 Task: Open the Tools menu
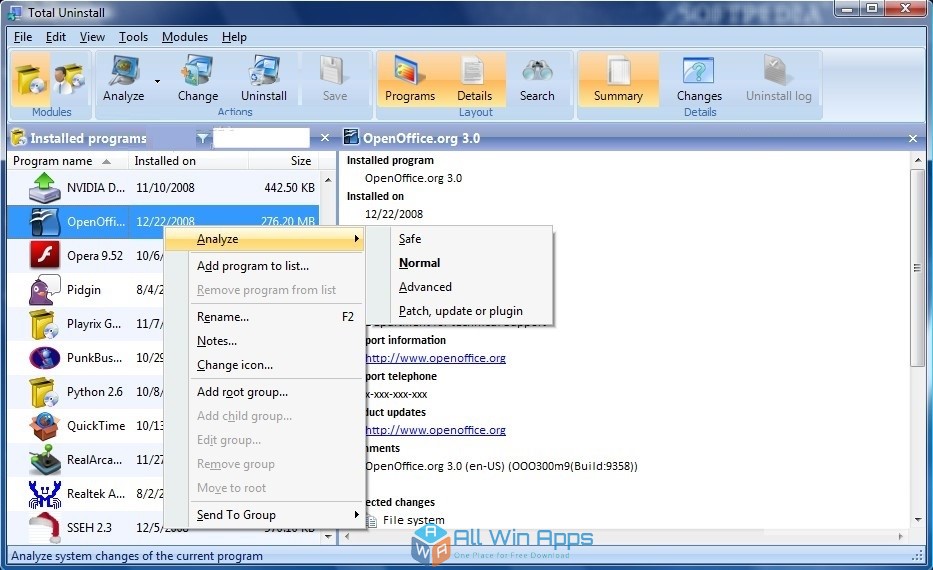[x=133, y=37]
